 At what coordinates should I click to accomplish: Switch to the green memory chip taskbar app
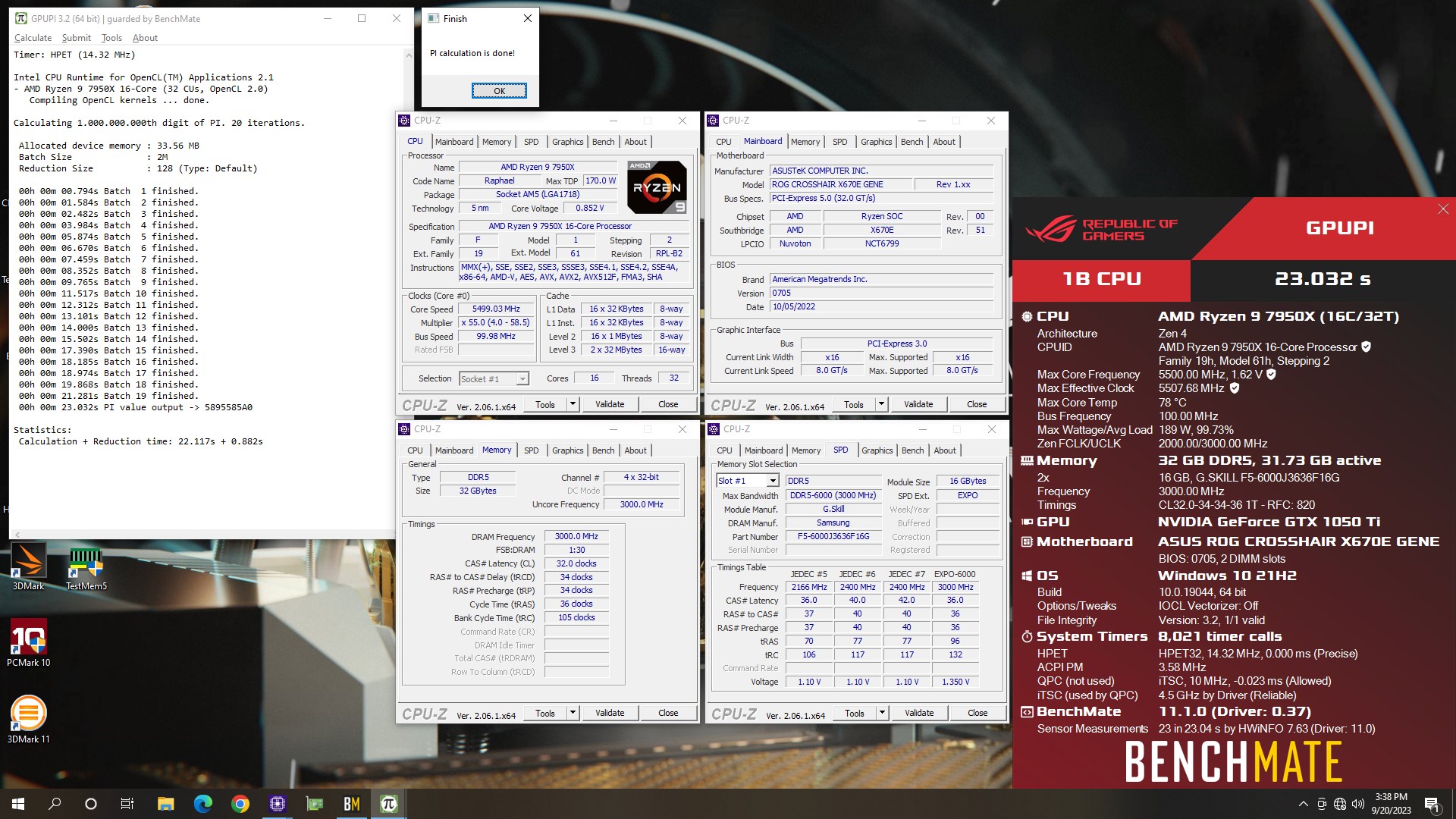314,804
